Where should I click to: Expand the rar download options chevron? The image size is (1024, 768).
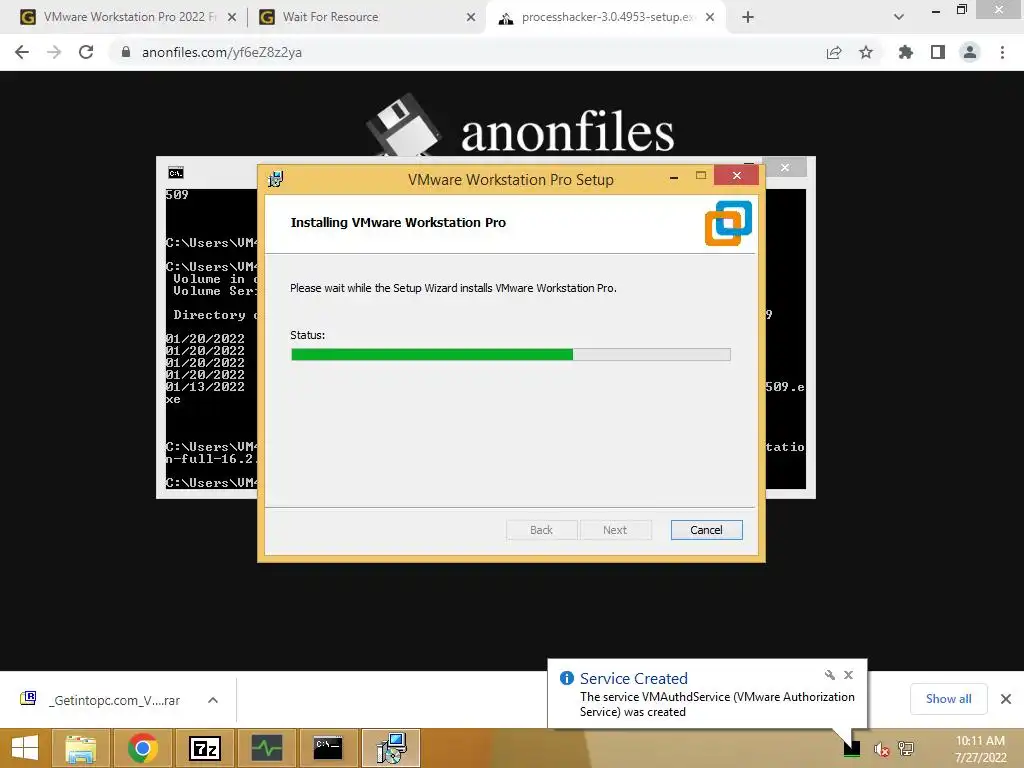coord(213,700)
